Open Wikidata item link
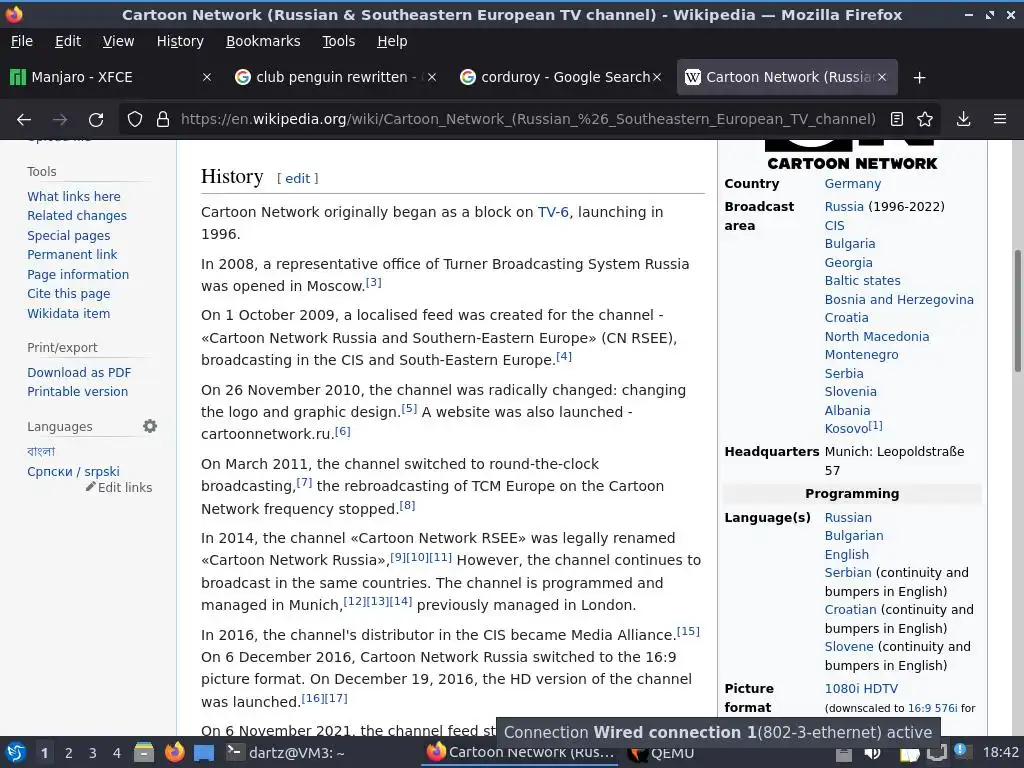Viewport: 1024px width, 768px height. coord(69,313)
